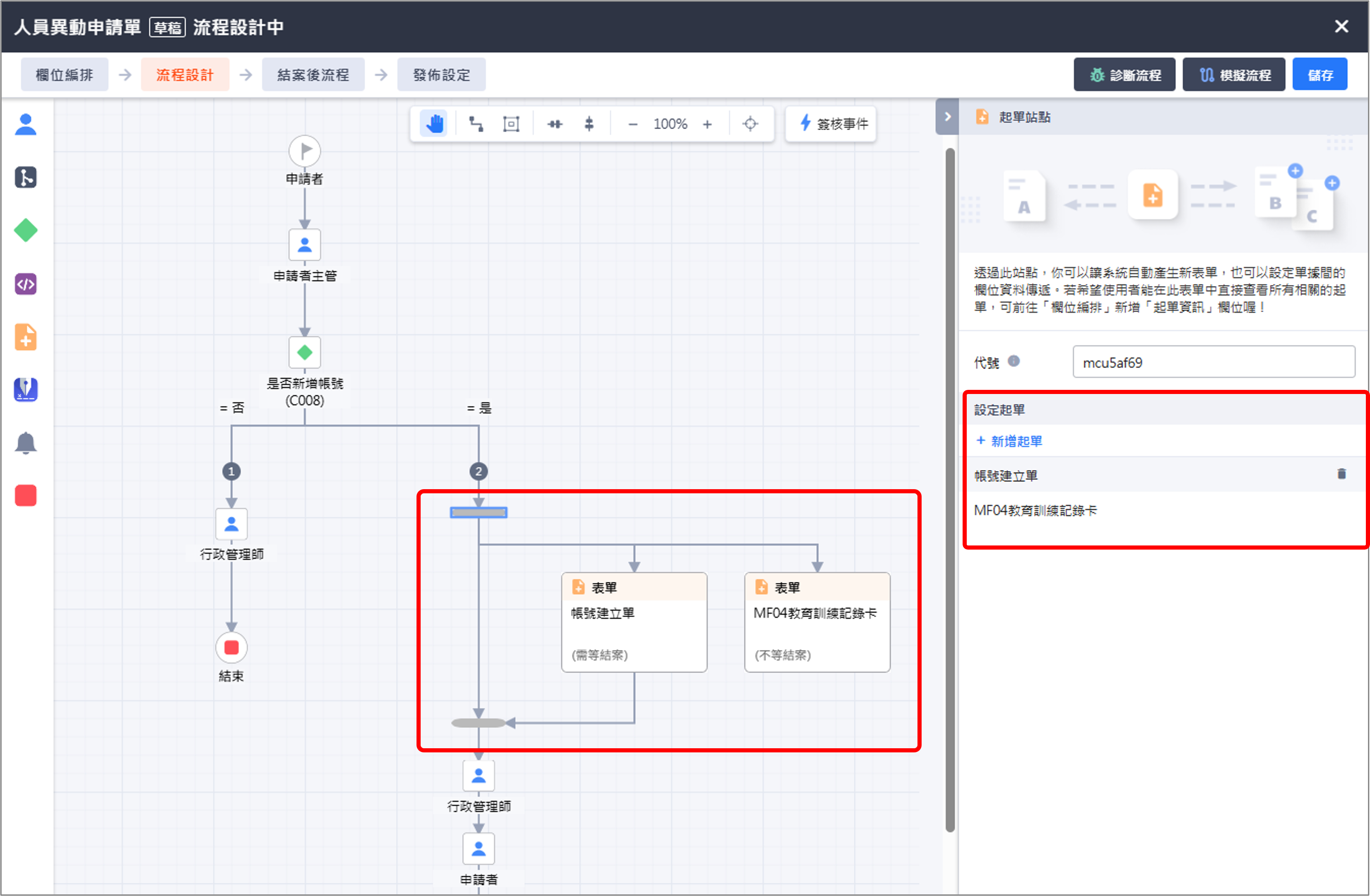Click the horizontal alignment tool
The width and height of the screenshot is (1370, 896).
[555, 124]
